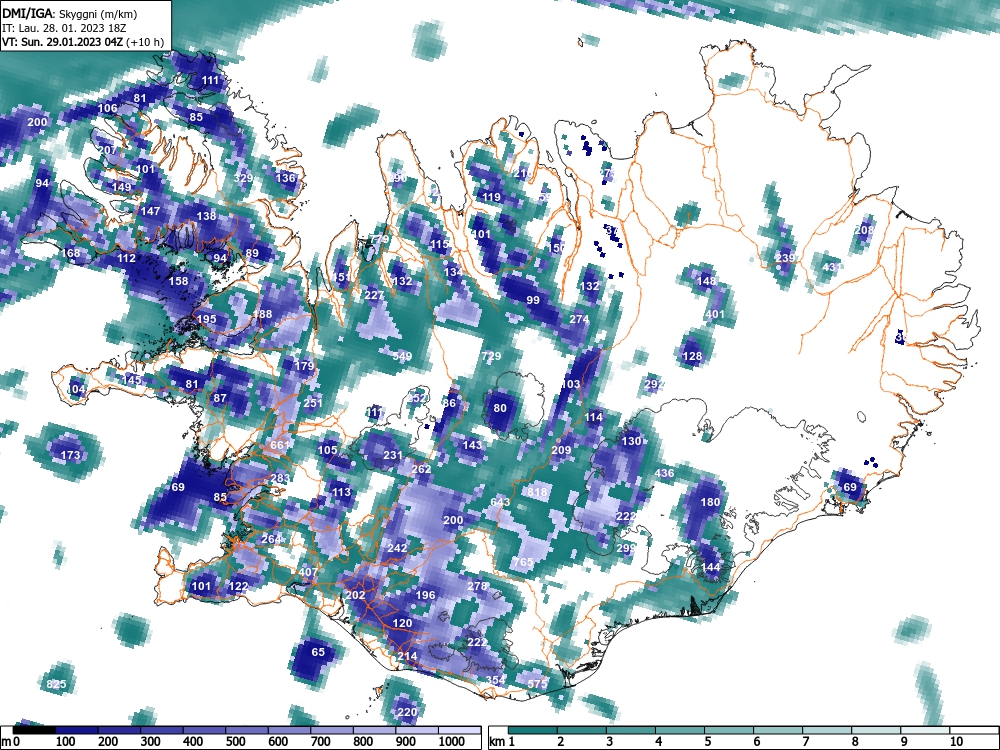Select the 202 map value
Image resolution: width=1000 pixels, height=750 pixels.
click(x=355, y=595)
